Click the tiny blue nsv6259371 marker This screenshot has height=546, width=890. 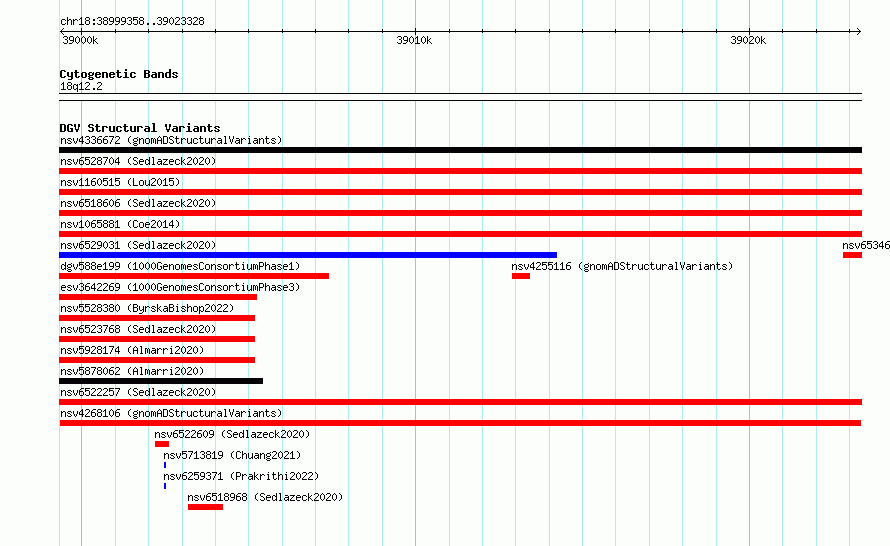(165, 486)
